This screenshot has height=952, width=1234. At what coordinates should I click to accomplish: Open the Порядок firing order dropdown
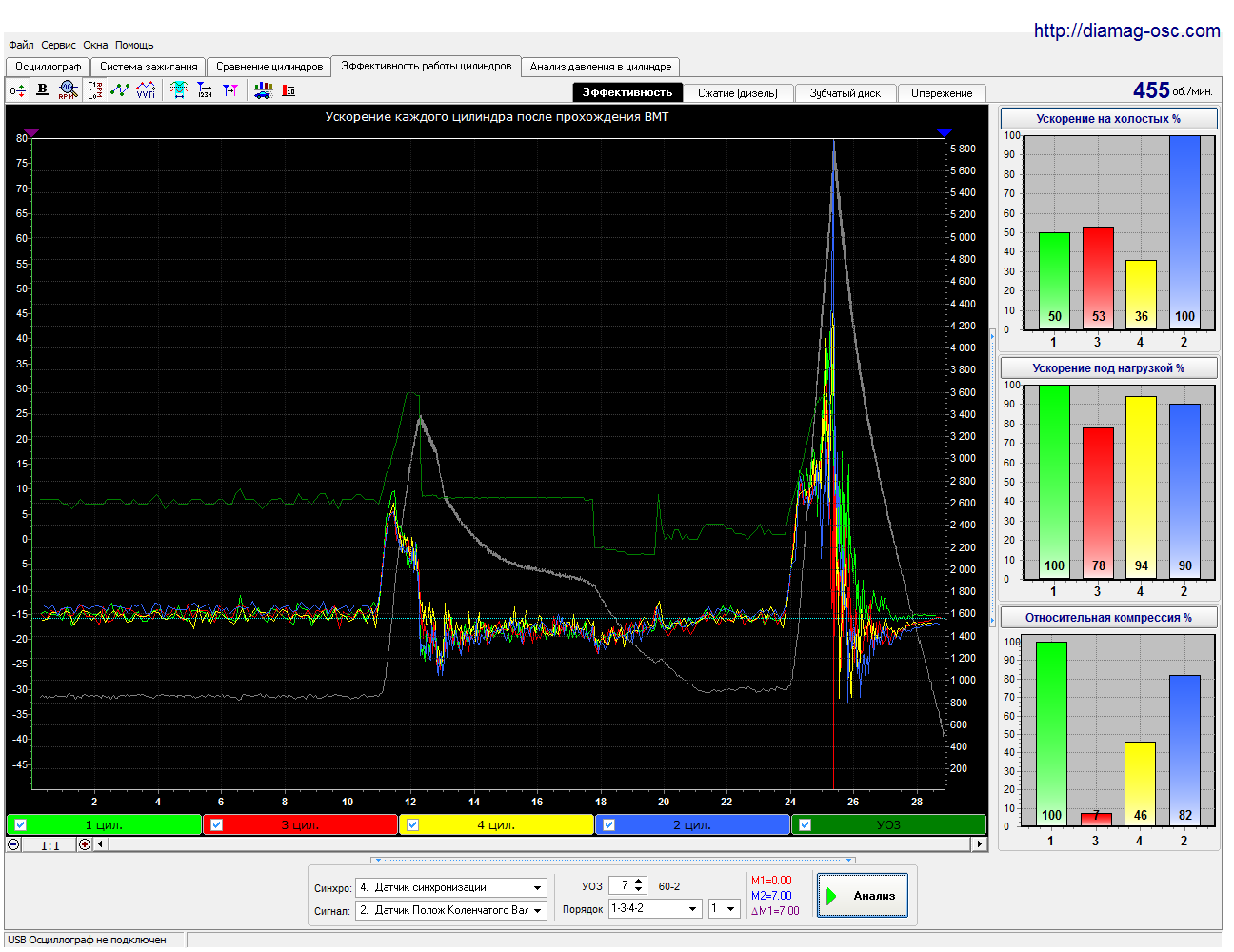(692, 909)
